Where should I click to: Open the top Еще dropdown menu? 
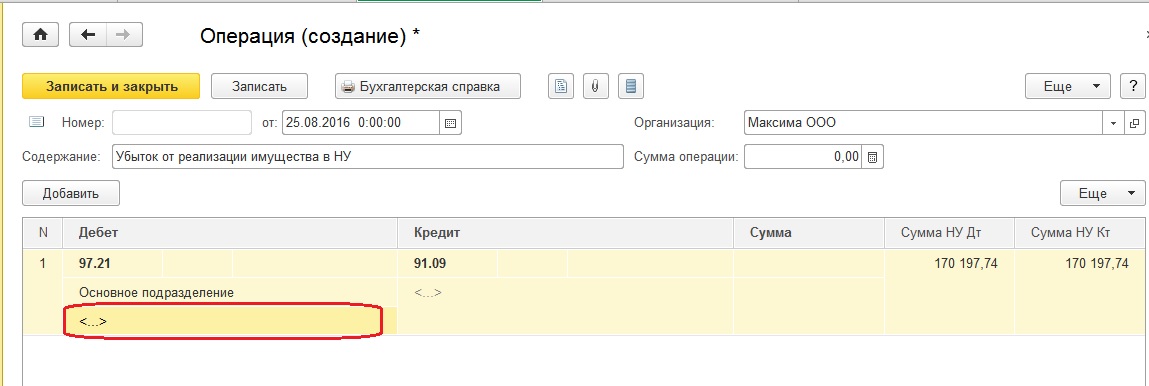(1067, 86)
